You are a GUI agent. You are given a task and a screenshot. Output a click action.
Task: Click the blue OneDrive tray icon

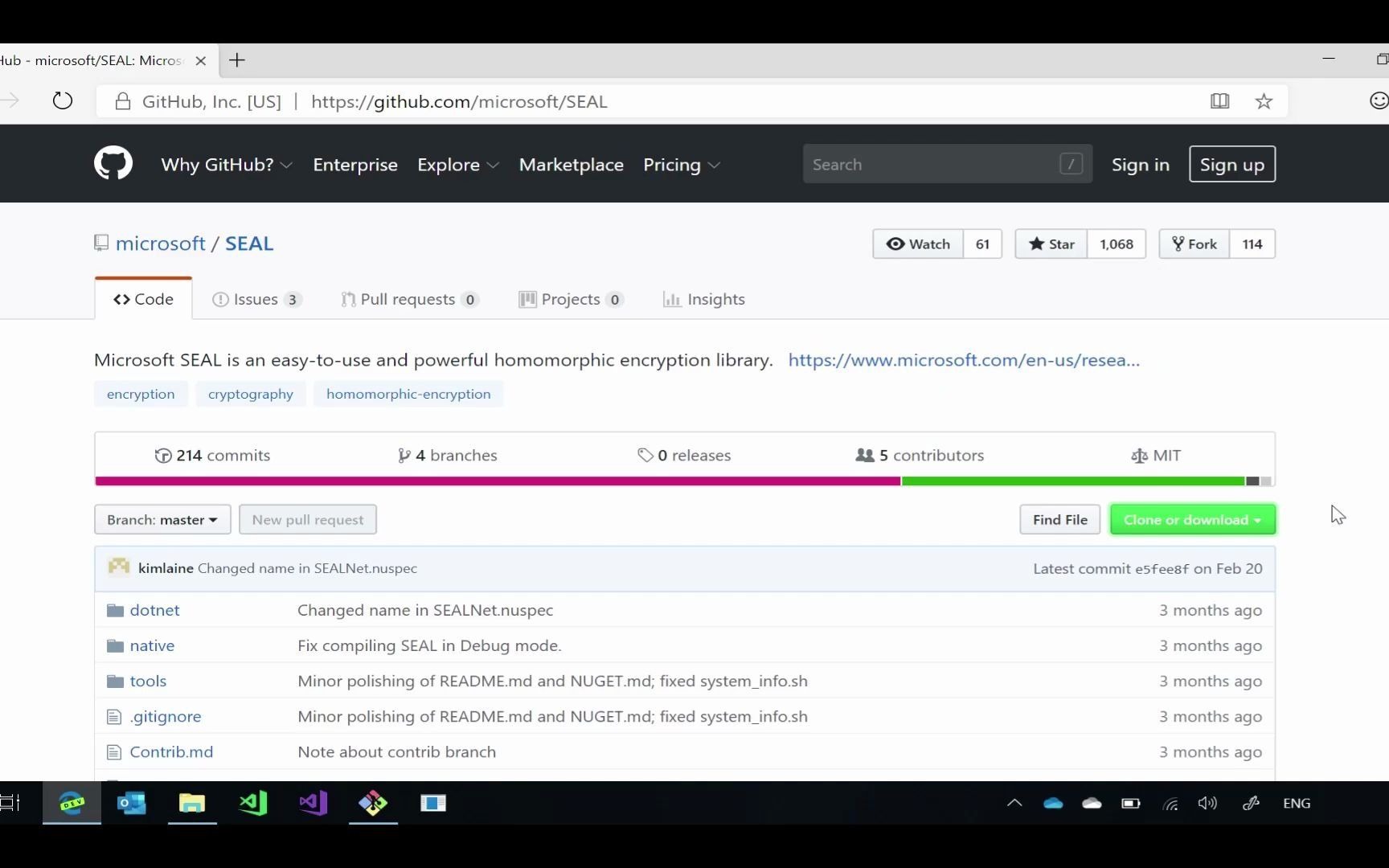[x=1053, y=803]
